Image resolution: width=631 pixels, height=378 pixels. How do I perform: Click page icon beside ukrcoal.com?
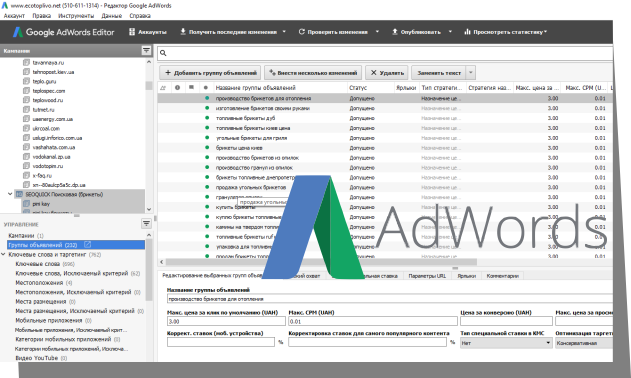point(26,128)
